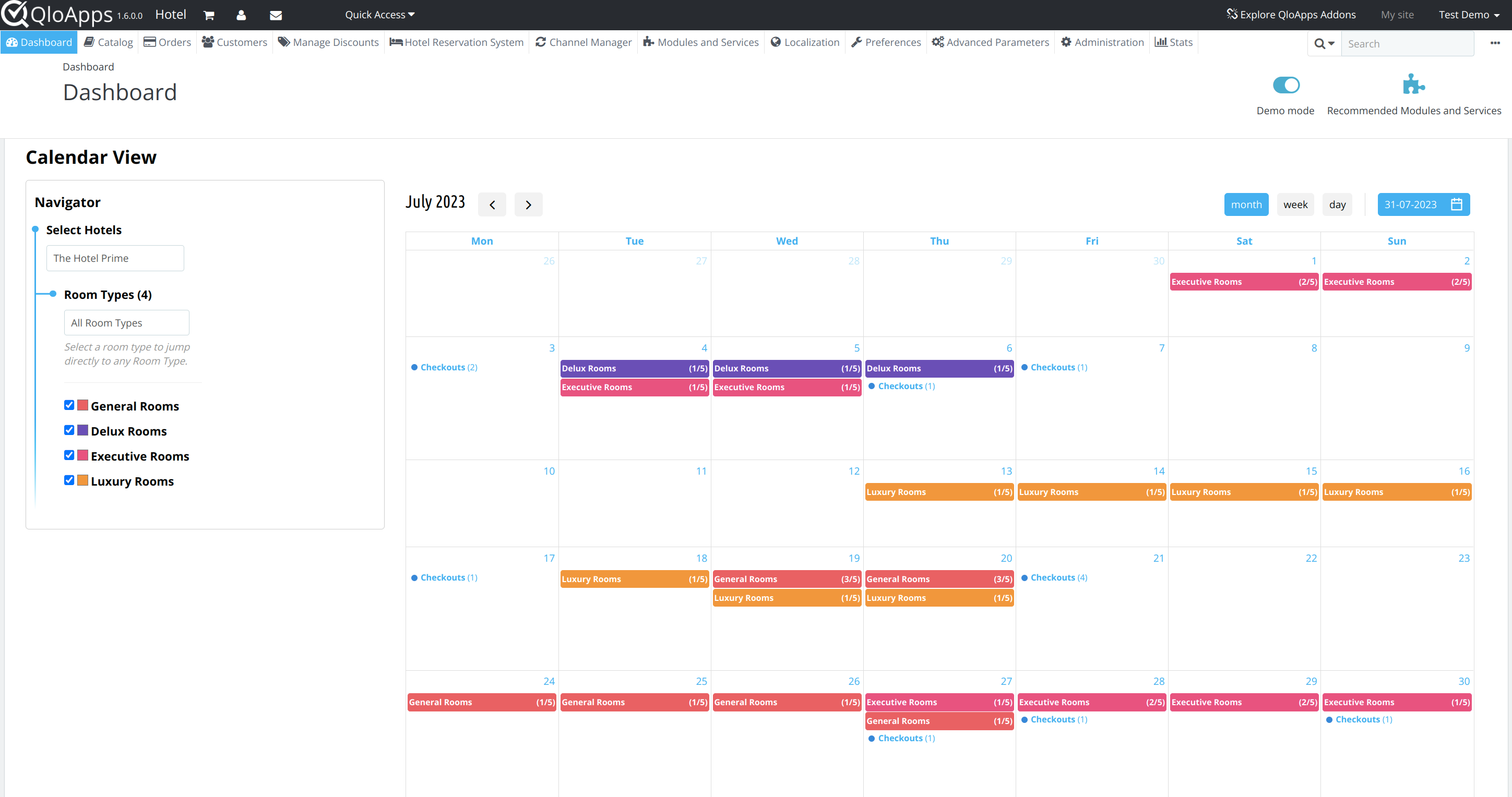Go to previous month with left arrow

pos(492,204)
